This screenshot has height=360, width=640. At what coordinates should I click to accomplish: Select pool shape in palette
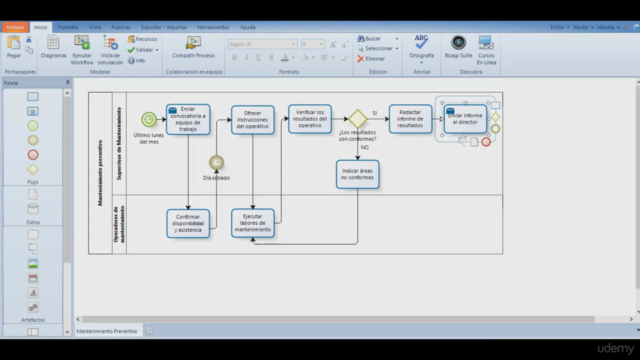click(33, 332)
